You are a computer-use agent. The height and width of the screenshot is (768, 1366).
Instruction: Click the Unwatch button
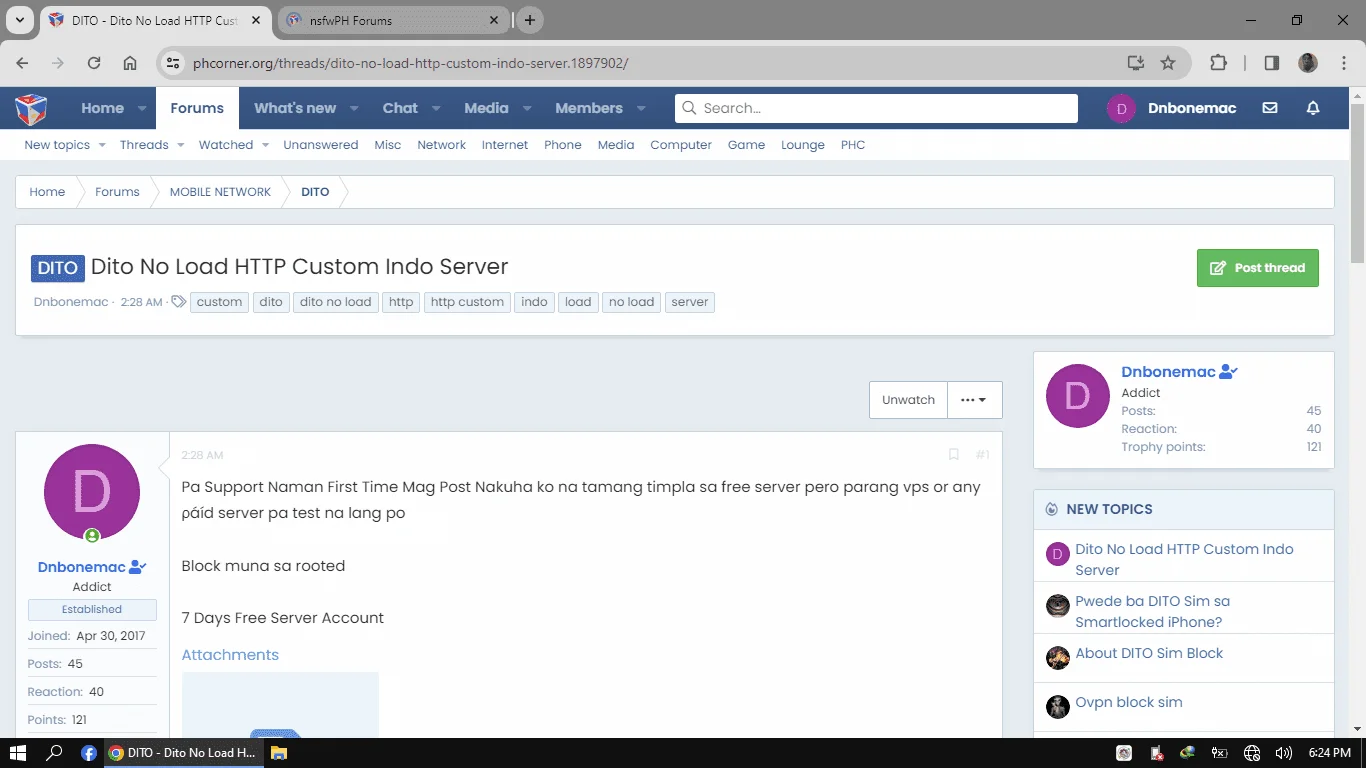coord(908,400)
